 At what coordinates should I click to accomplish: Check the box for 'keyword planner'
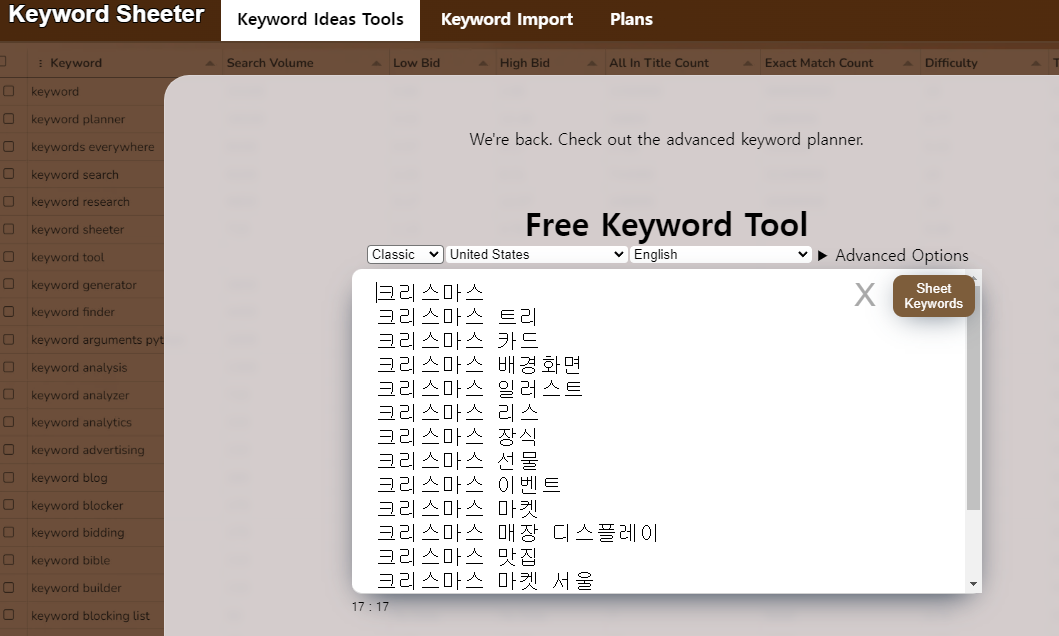pos(8,118)
